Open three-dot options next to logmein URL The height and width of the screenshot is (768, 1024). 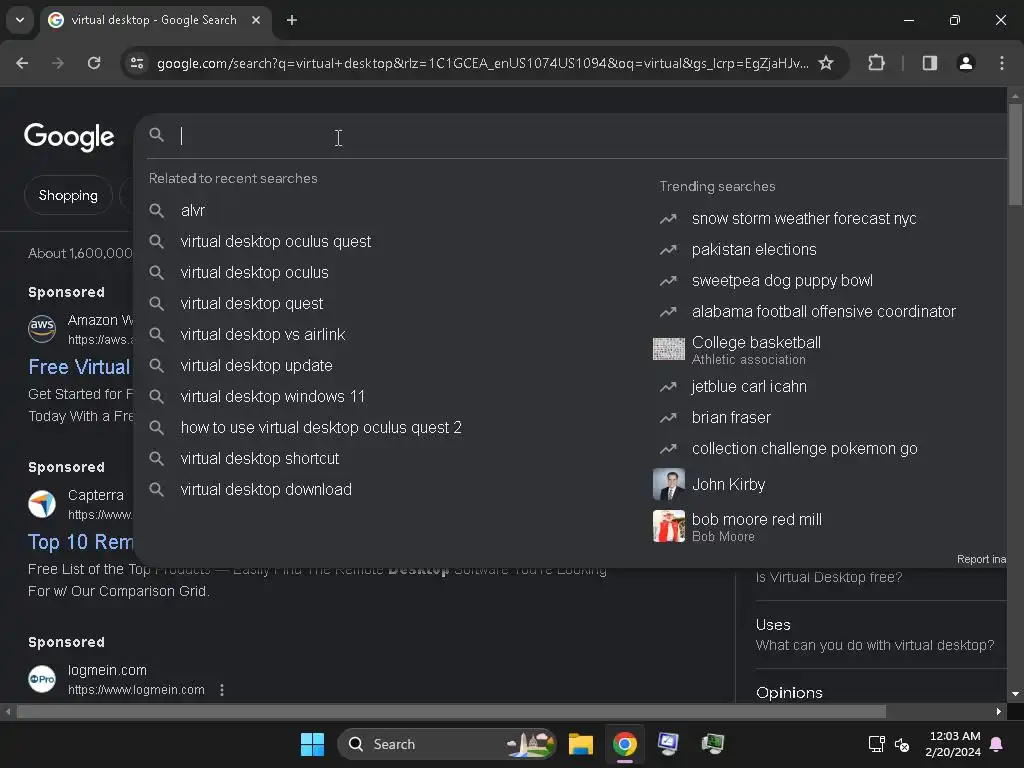coord(222,690)
